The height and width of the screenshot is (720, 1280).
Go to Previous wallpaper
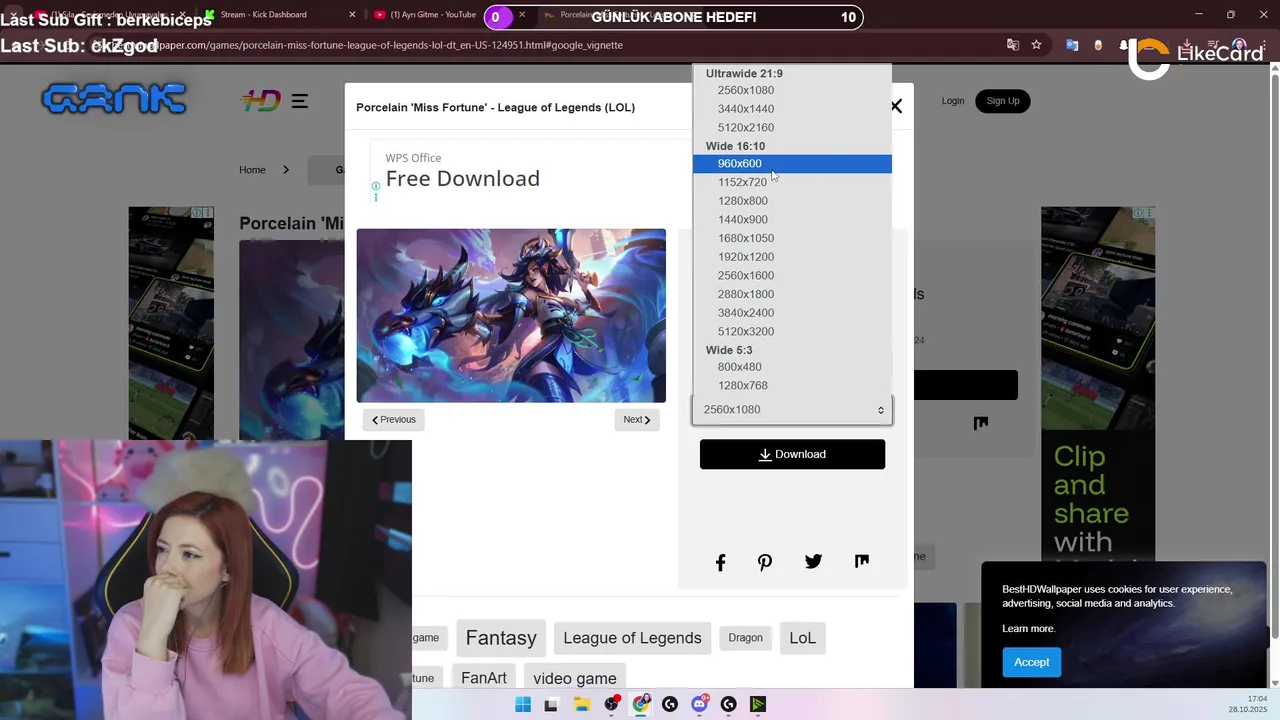tap(393, 420)
